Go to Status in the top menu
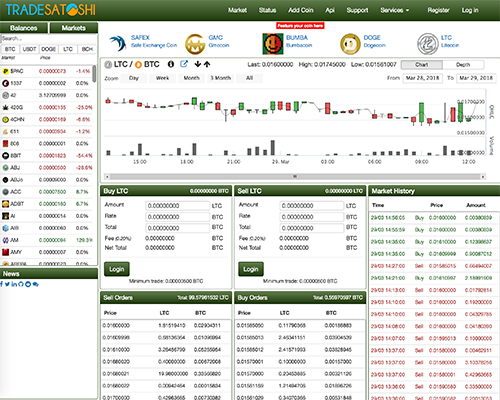The width and height of the screenshot is (500, 400). pos(267,10)
